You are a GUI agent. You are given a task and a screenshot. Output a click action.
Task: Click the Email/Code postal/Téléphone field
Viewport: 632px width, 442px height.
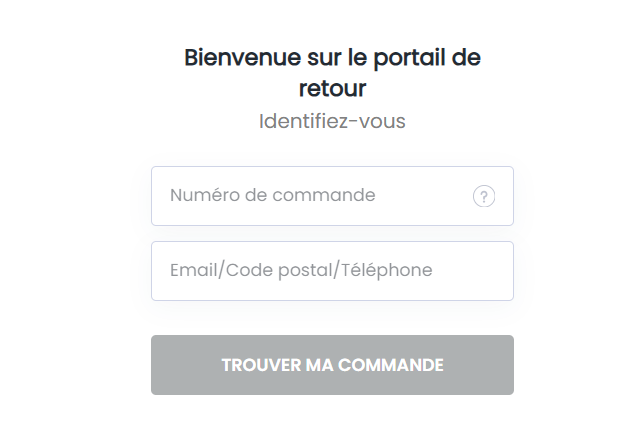(332, 271)
